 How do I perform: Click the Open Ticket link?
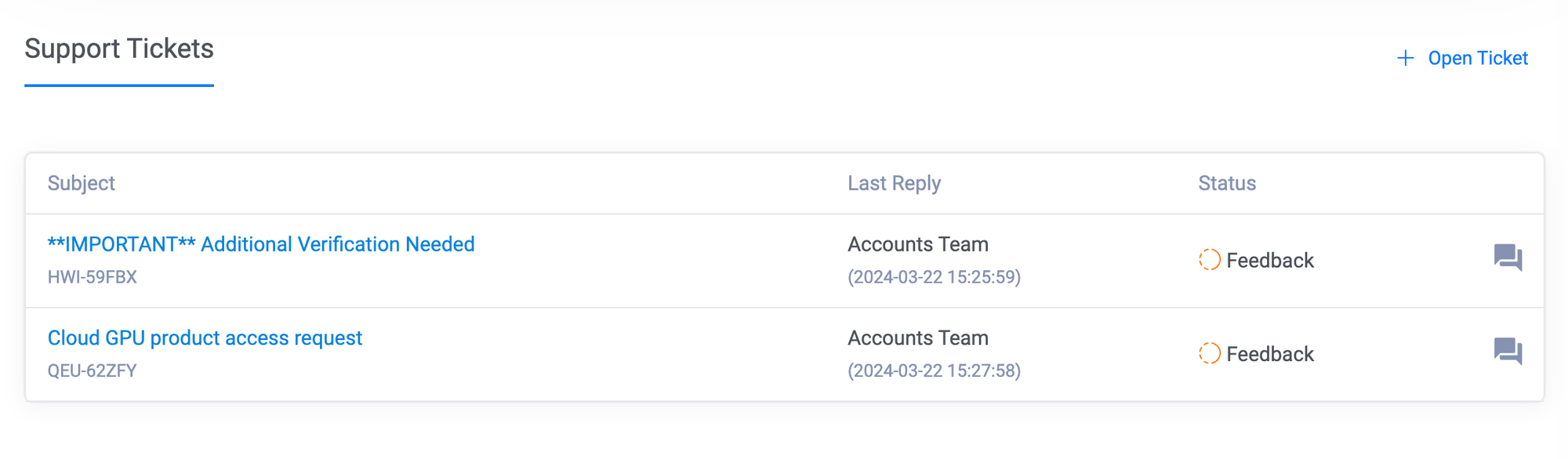tap(1477, 58)
